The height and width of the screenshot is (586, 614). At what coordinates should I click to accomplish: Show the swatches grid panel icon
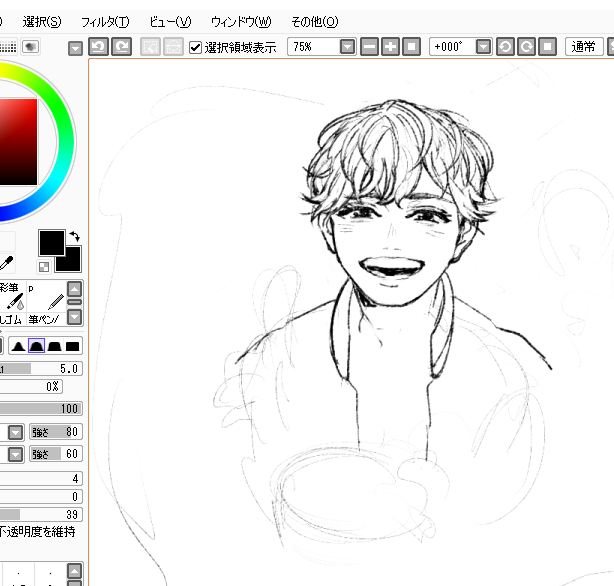tap(8, 47)
